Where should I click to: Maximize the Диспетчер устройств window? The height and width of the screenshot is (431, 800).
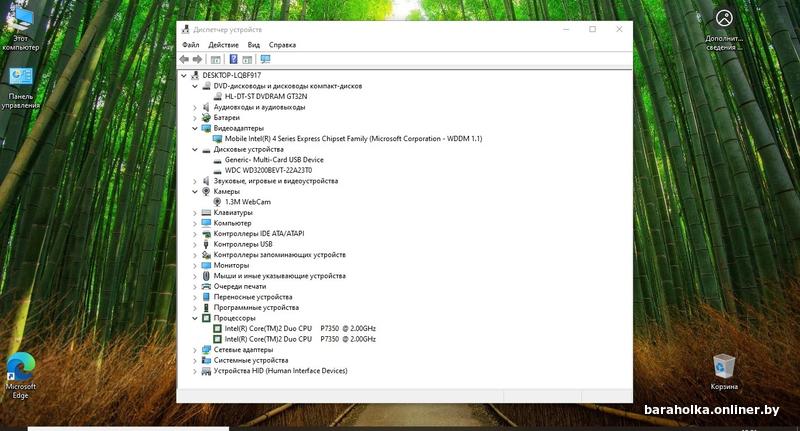[592, 29]
